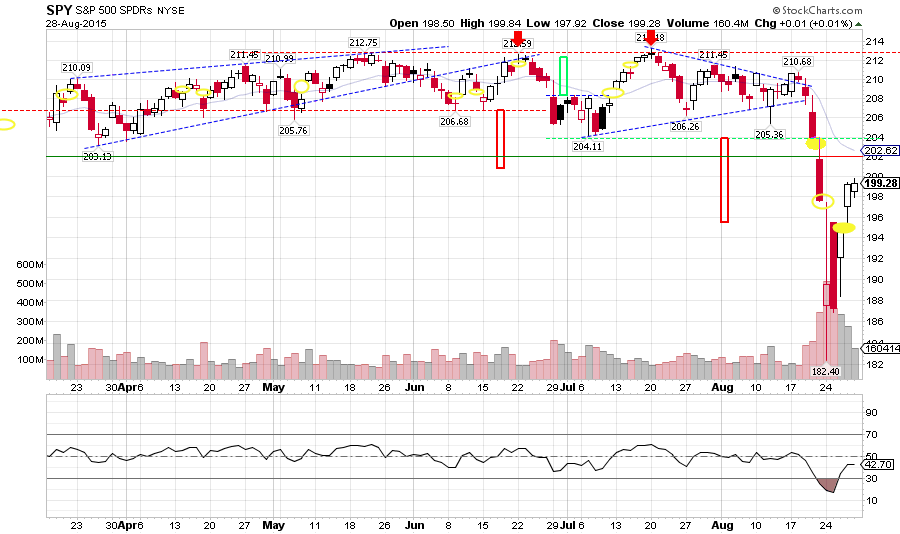
Task: Click the green up-triangle change indicator
Action: point(858,24)
